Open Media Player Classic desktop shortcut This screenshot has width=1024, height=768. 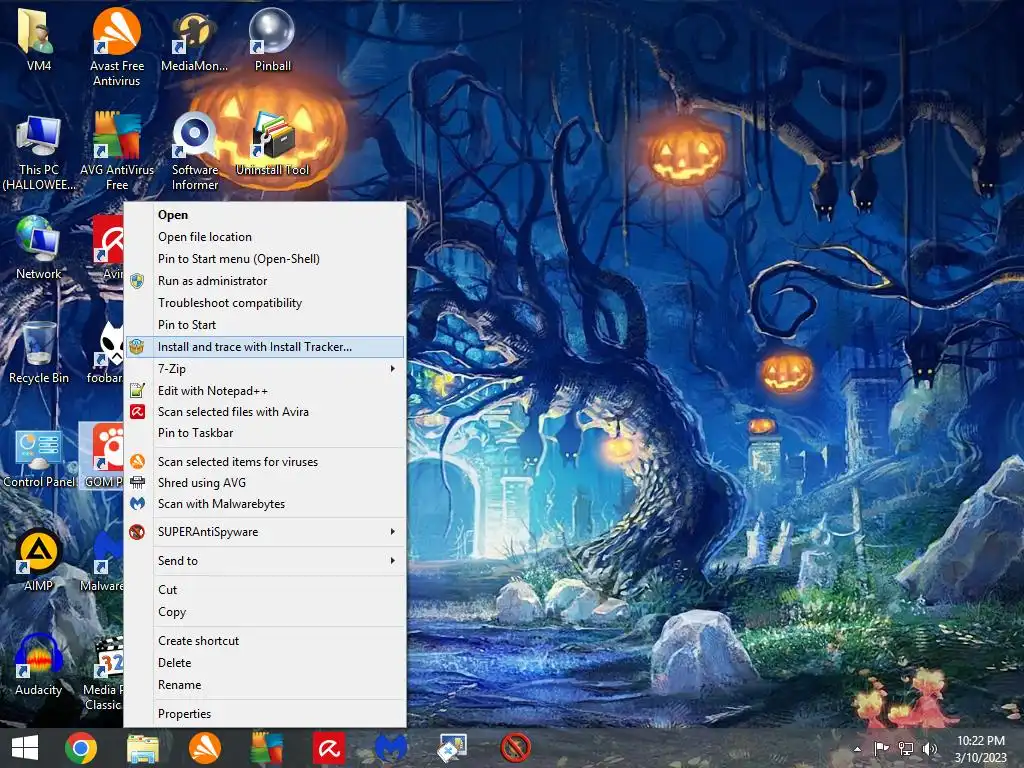[x=103, y=673]
